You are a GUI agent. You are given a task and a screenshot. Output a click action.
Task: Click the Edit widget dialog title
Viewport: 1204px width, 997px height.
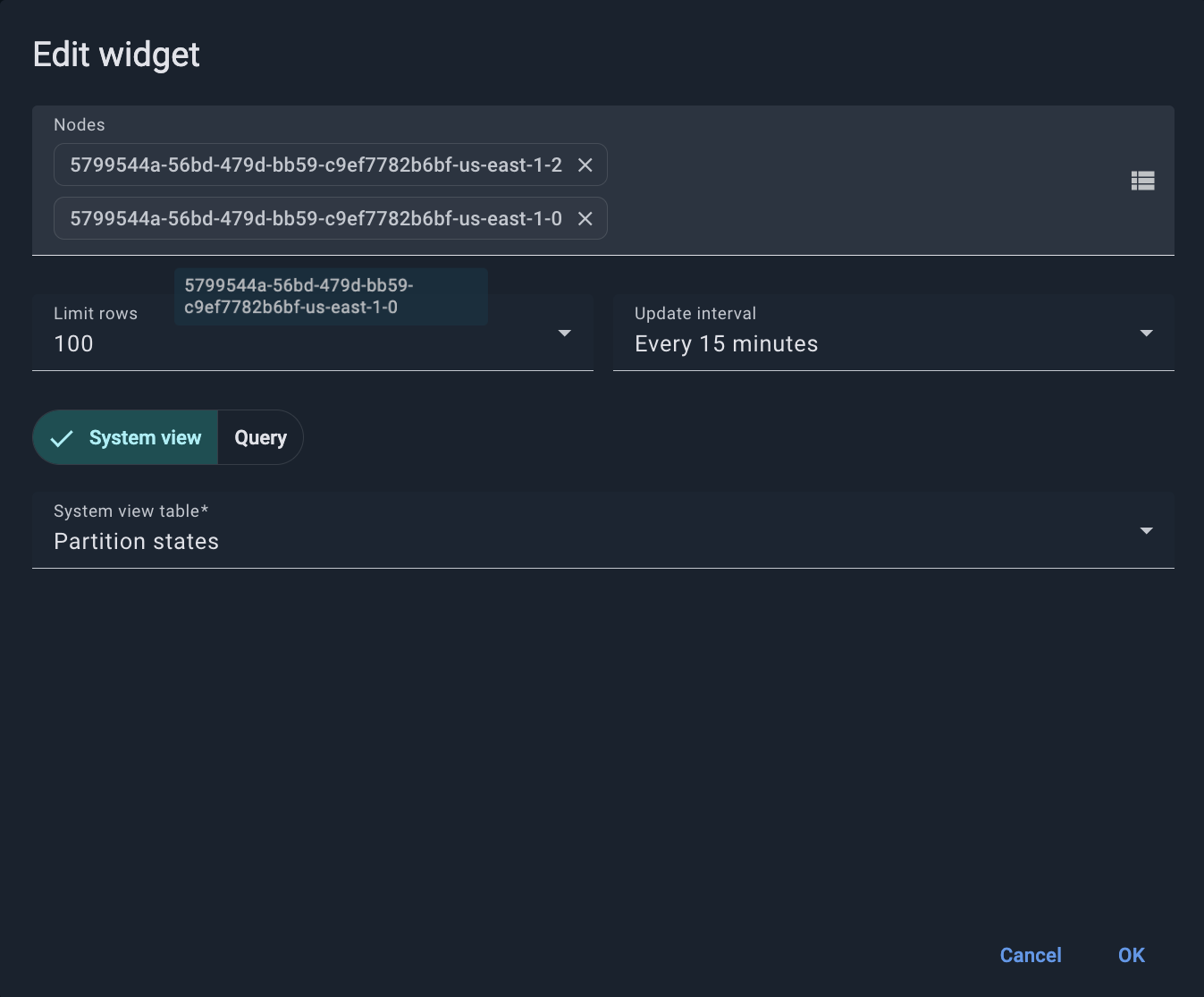coord(116,55)
